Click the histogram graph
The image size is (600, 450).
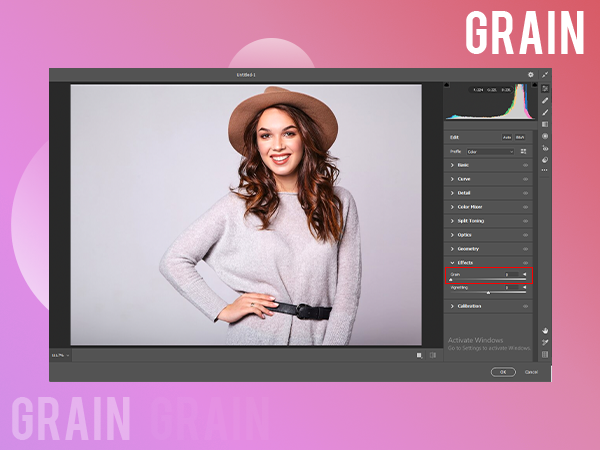pos(491,101)
